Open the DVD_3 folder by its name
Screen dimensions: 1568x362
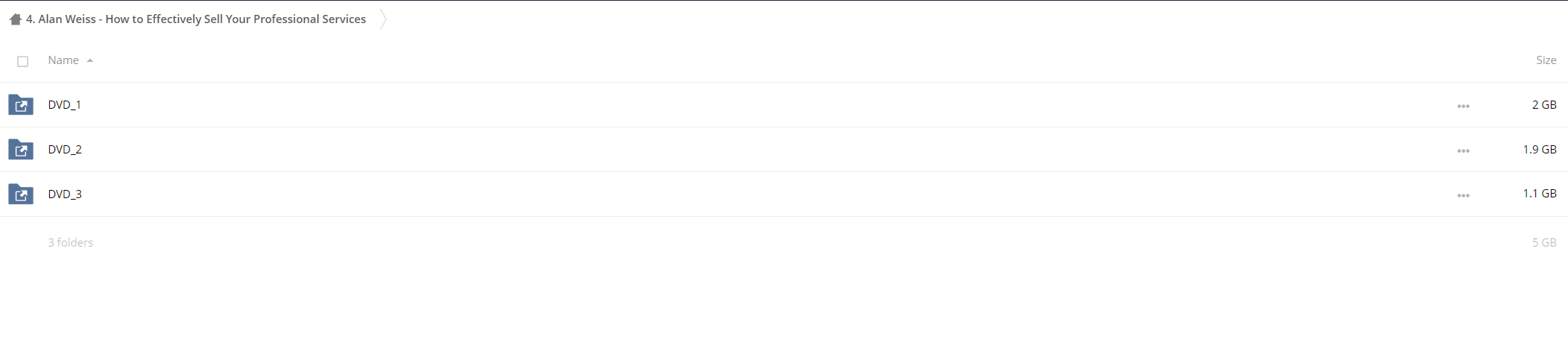tap(65, 194)
